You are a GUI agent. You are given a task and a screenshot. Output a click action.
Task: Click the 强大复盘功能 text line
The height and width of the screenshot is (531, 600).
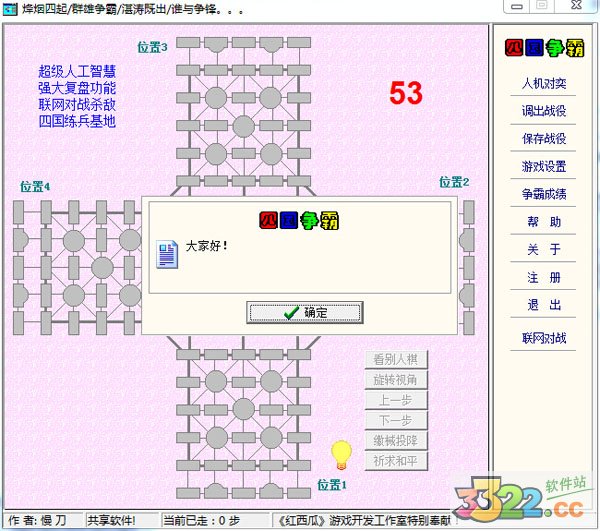click(x=77, y=88)
